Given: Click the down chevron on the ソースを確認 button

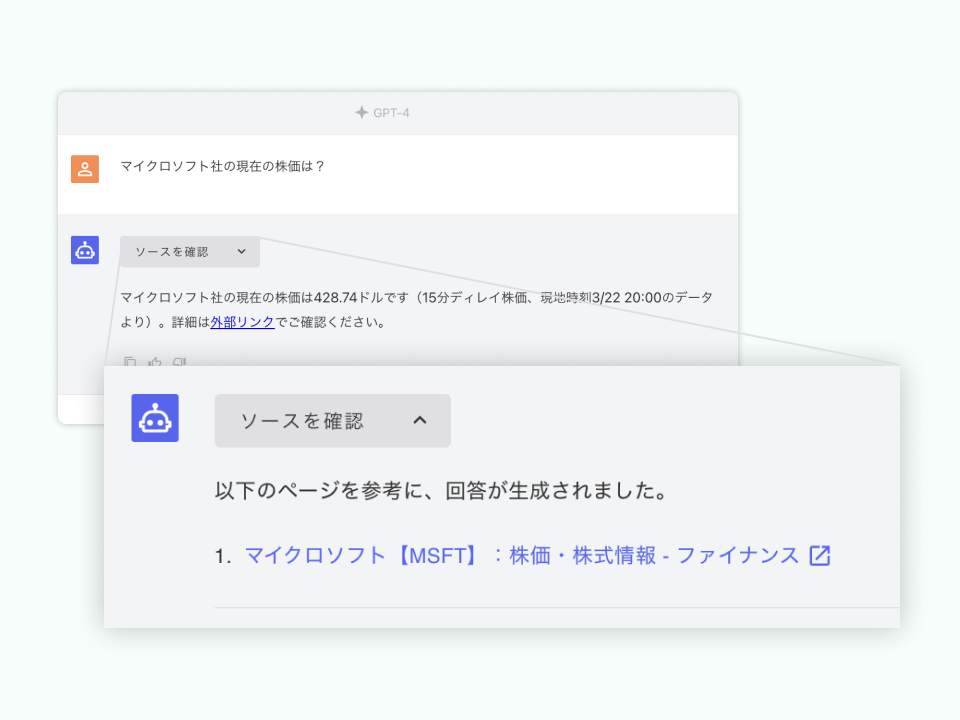Looking at the screenshot, I should tap(243, 251).
